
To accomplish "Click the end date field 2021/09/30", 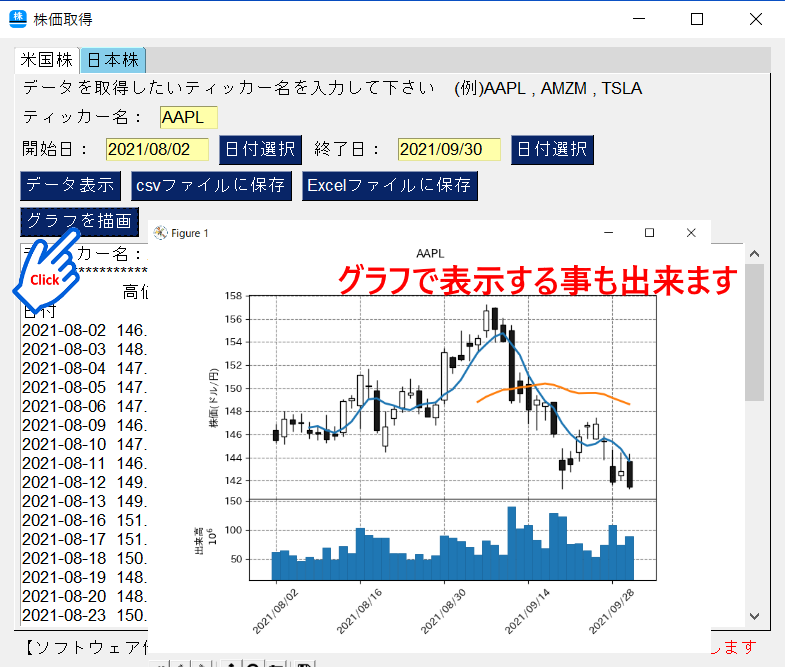I will pos(449,149).
